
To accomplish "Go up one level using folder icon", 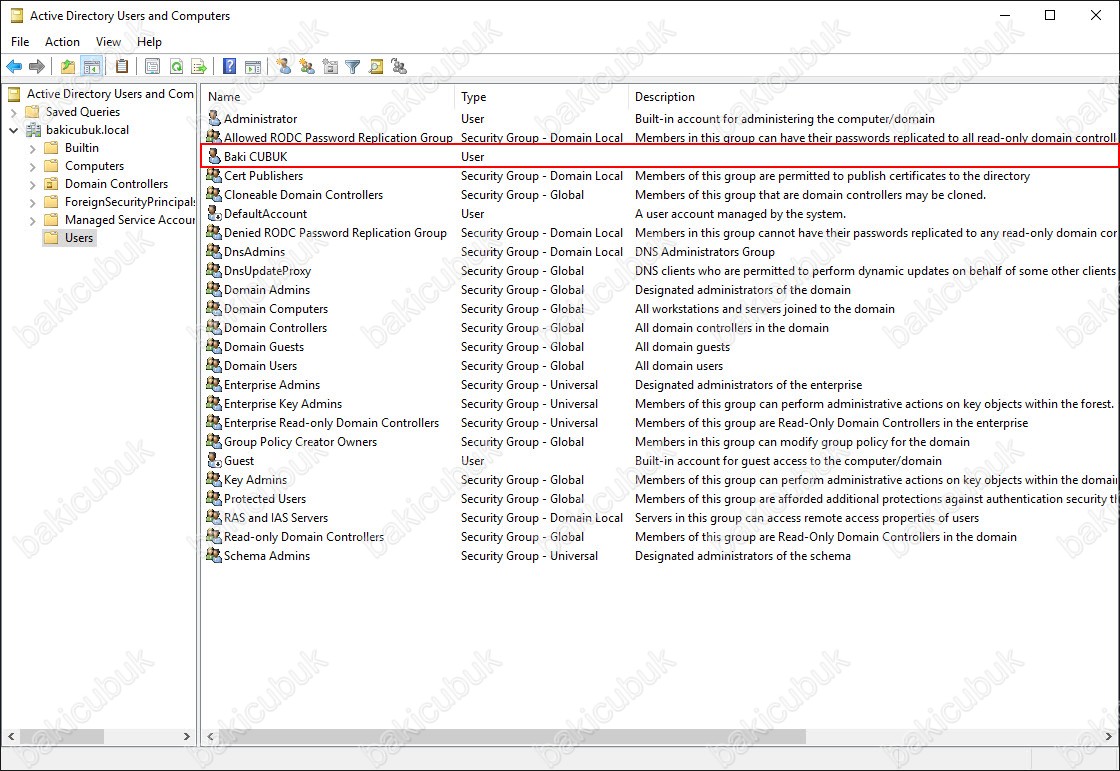I will (68, 66).
